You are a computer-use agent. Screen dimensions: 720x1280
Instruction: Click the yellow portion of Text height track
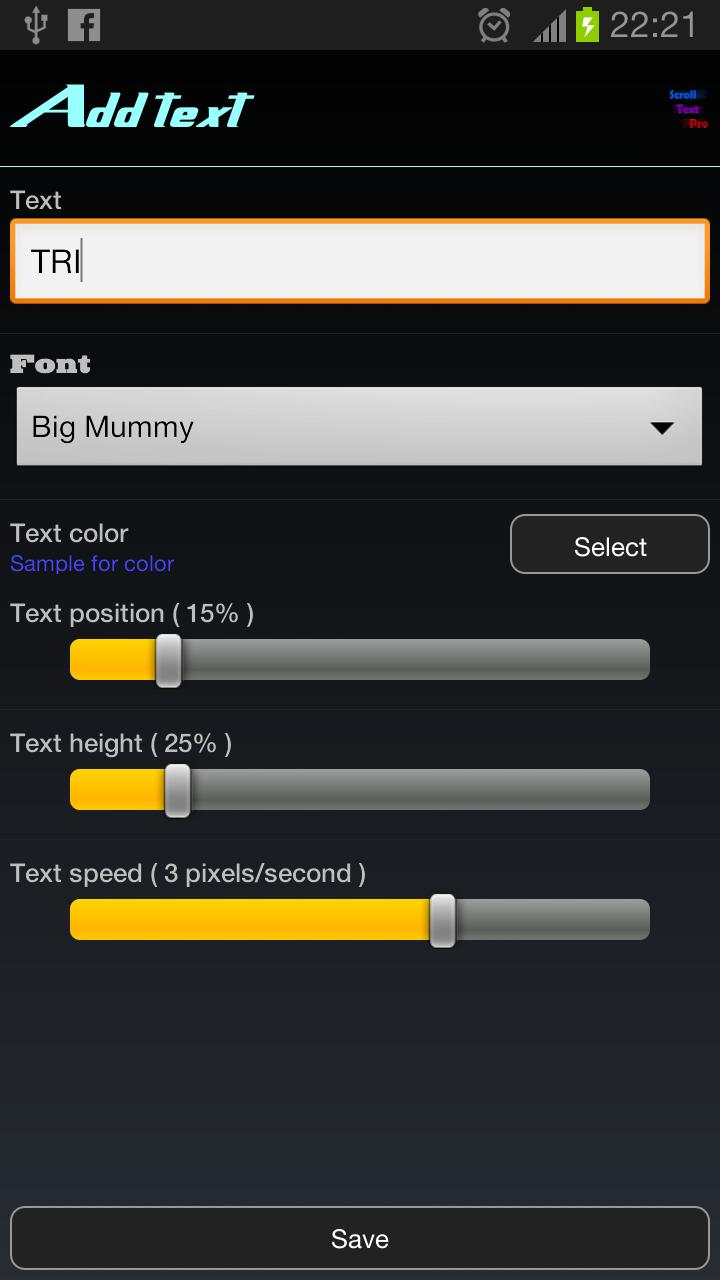pyautogui.click(x=117, y=790)
